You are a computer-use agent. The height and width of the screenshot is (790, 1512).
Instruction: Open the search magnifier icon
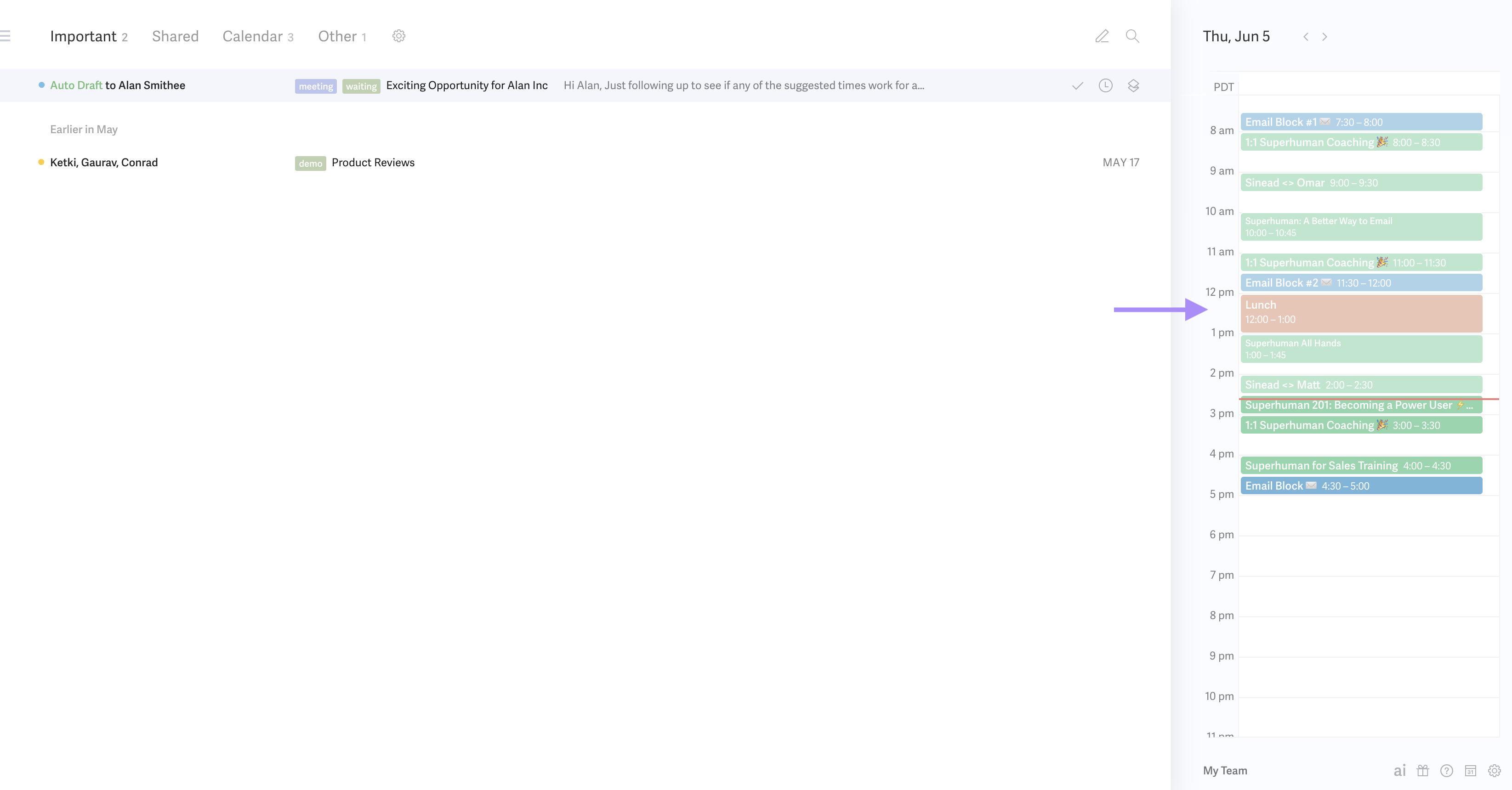1132,36
